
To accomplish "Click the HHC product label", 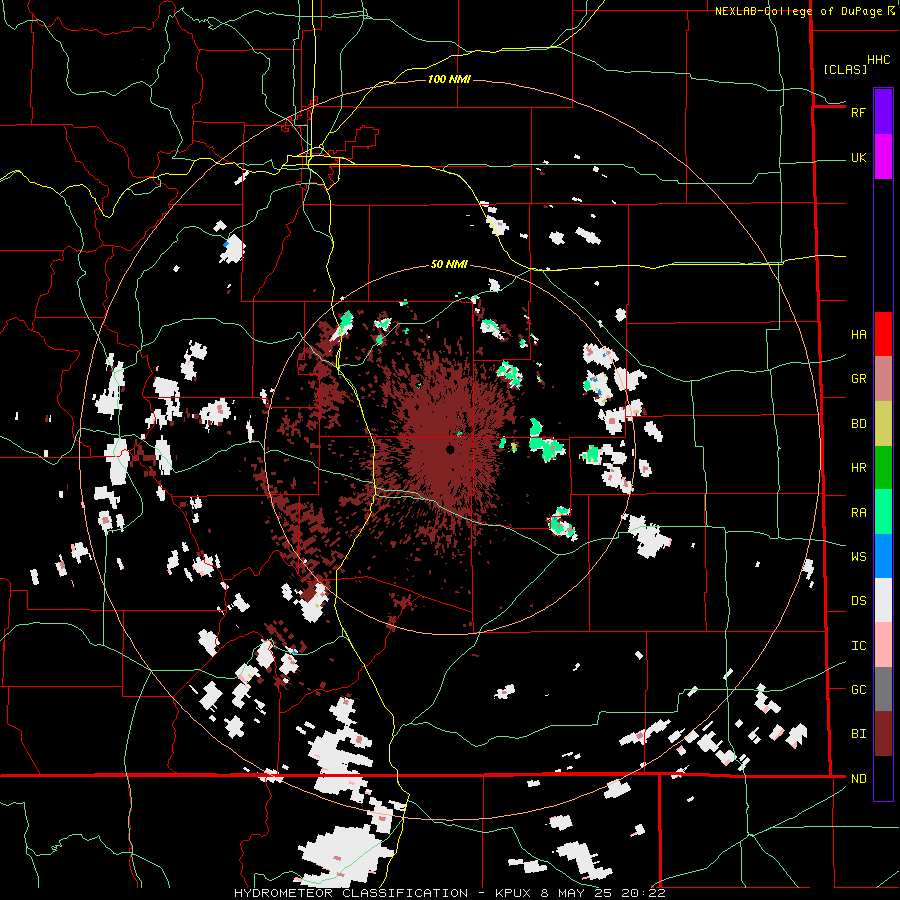I will click(x=879, y=60).
